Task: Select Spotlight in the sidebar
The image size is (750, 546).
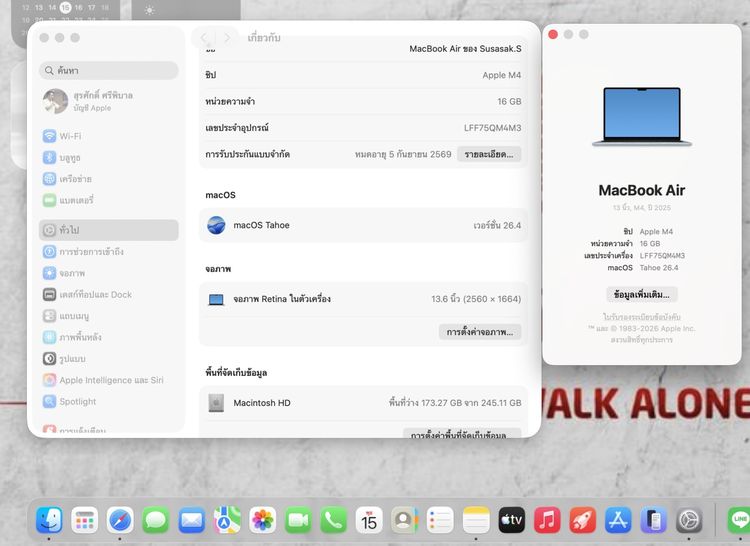Action: [110, 401]
